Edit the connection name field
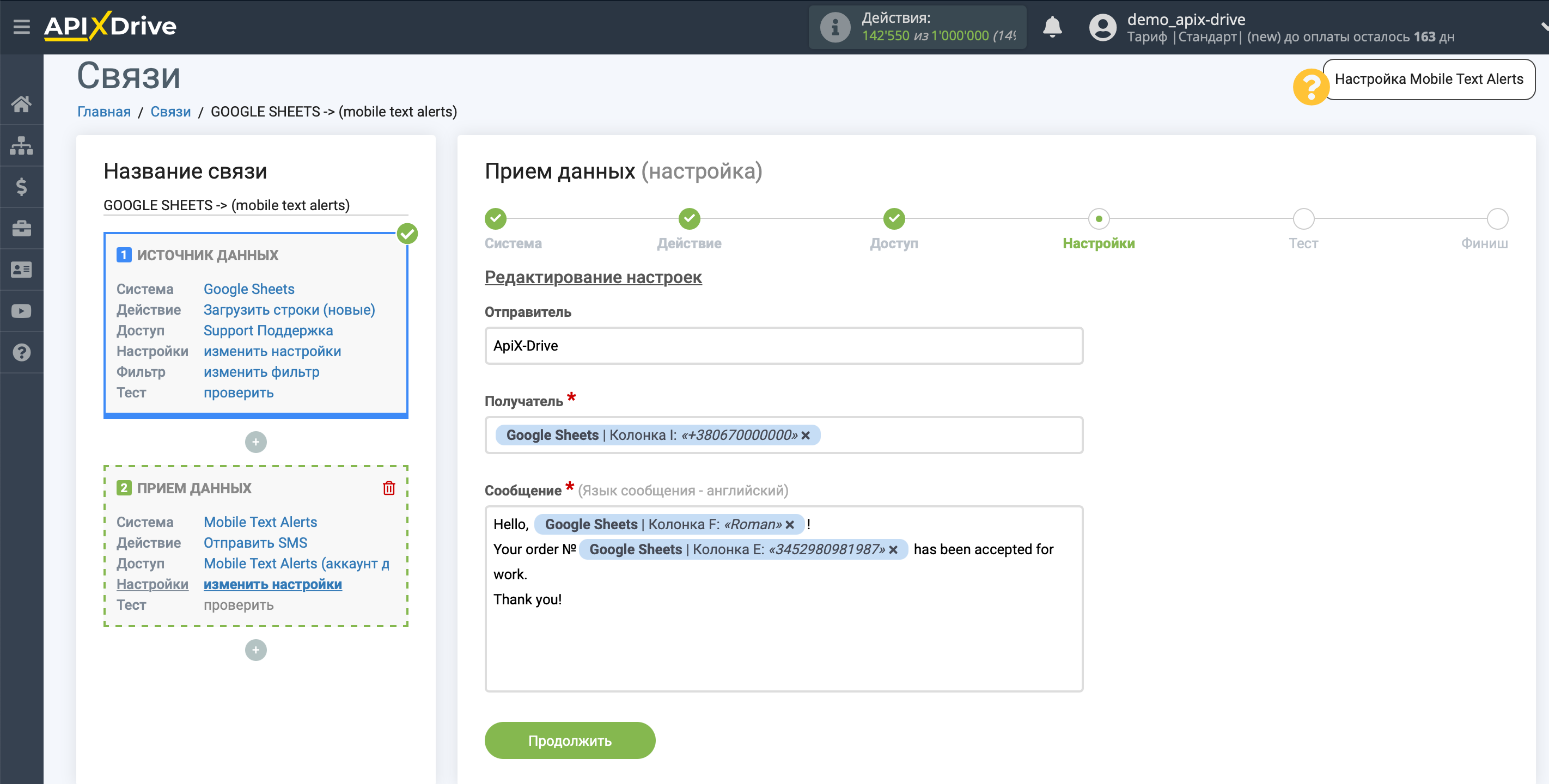This screenshot has height=784, width=1549. [x=255, y=205]
